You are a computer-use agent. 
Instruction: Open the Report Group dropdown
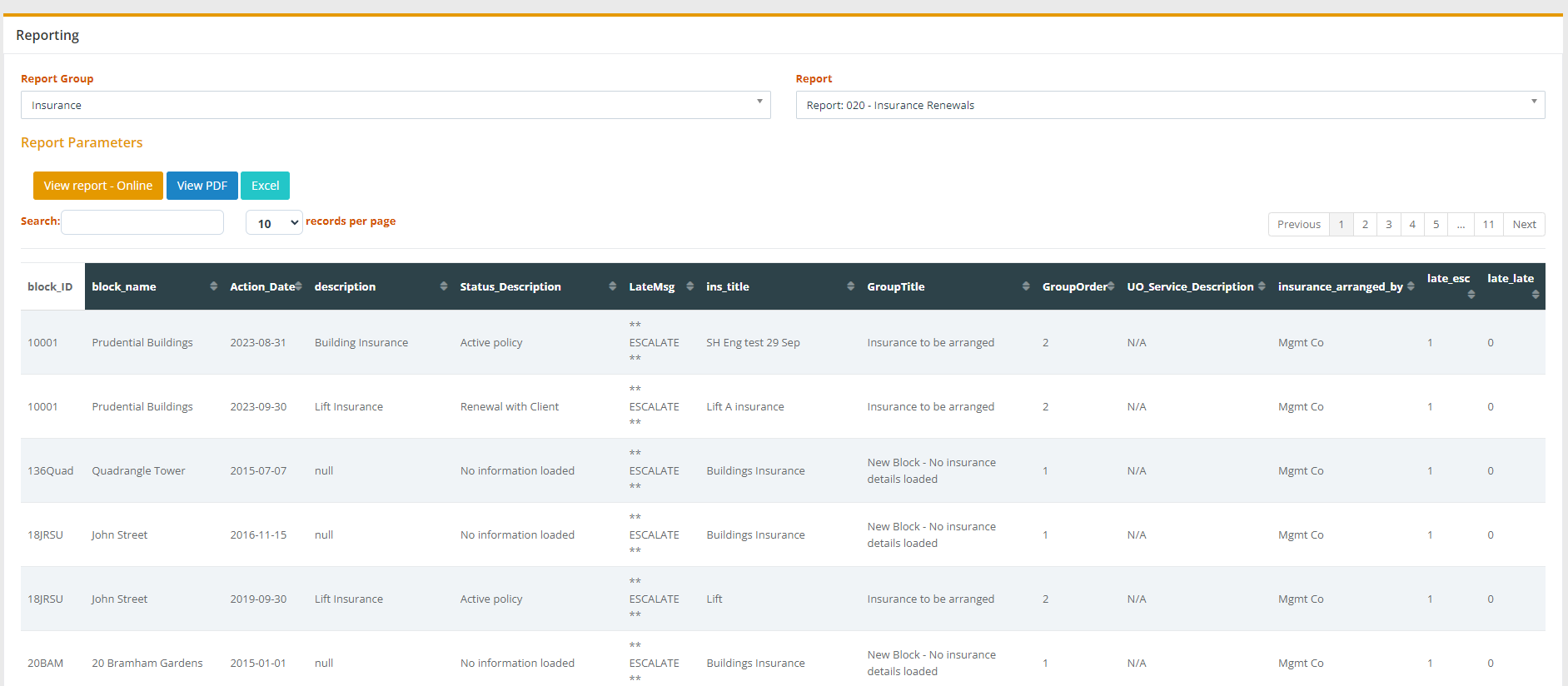point(396,105)
